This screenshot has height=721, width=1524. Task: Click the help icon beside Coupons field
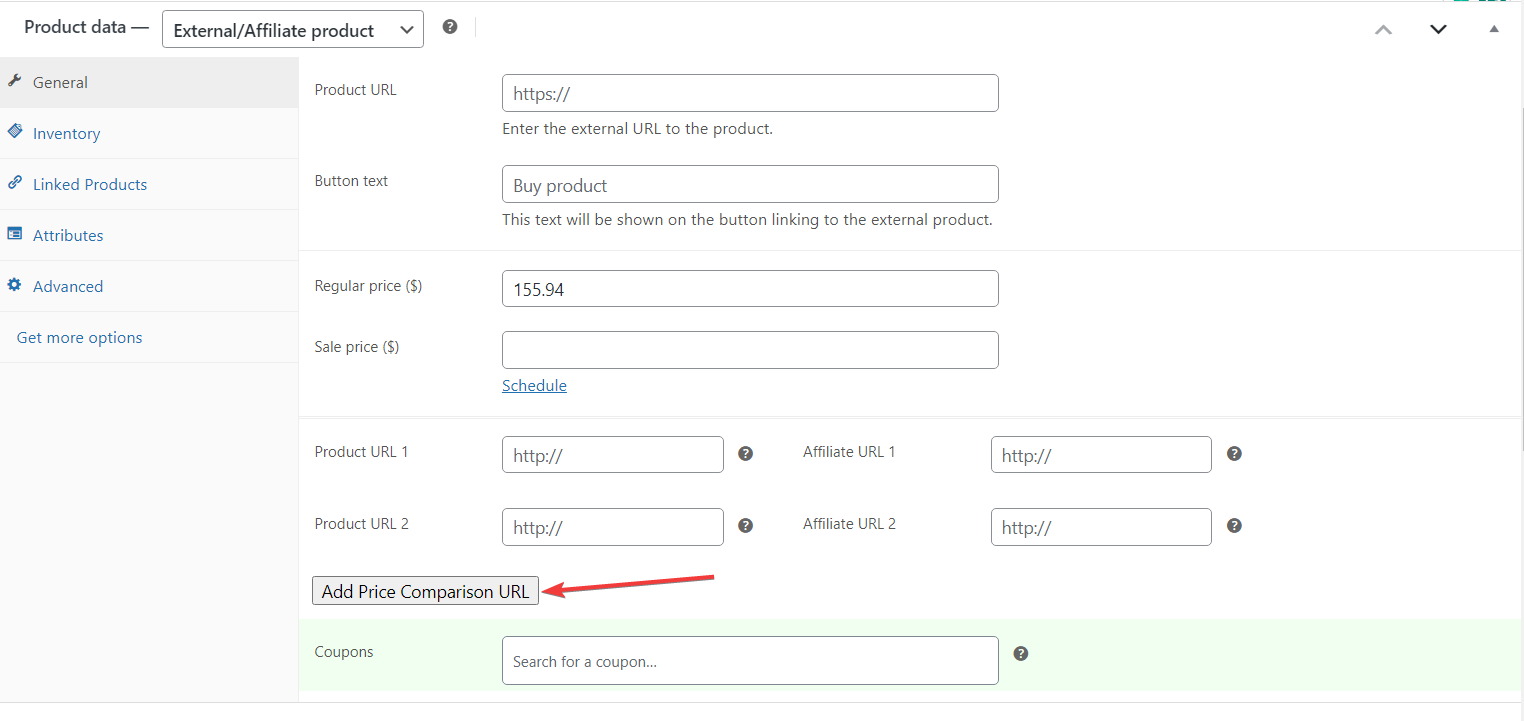pos(1020,653)
